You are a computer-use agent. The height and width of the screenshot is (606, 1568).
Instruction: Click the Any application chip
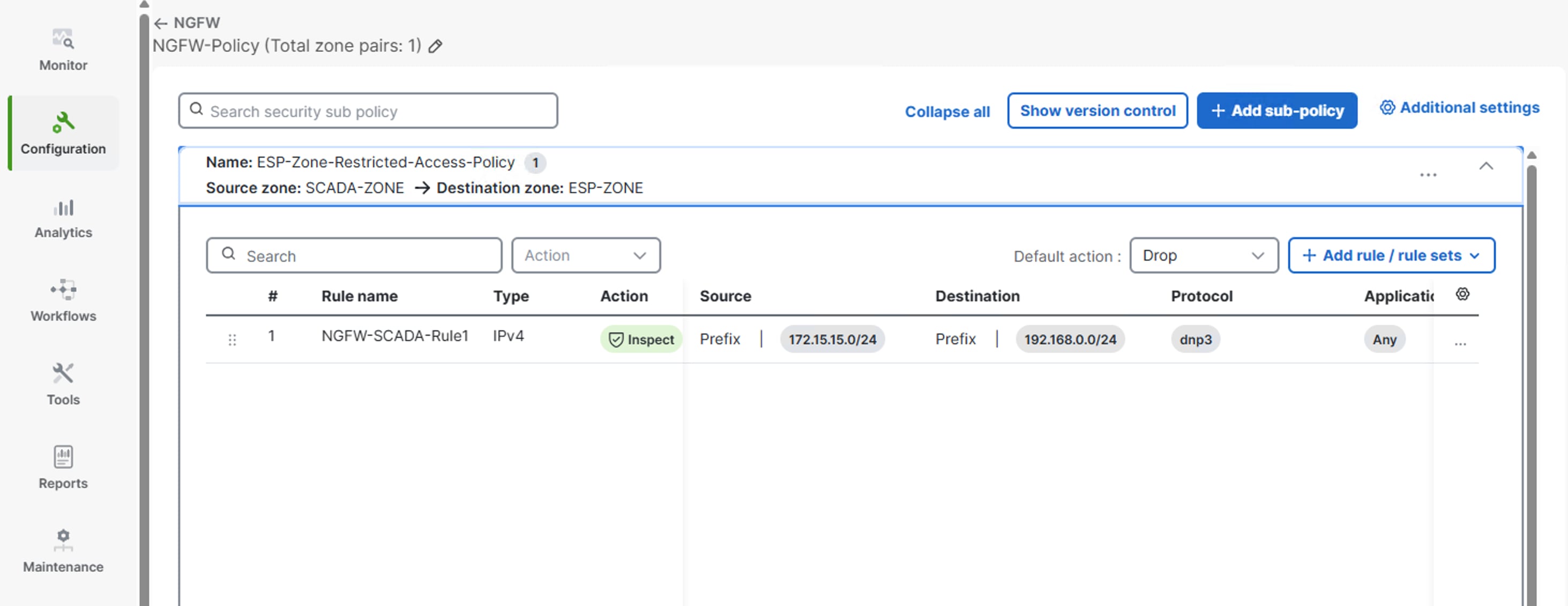[1384, 340]
